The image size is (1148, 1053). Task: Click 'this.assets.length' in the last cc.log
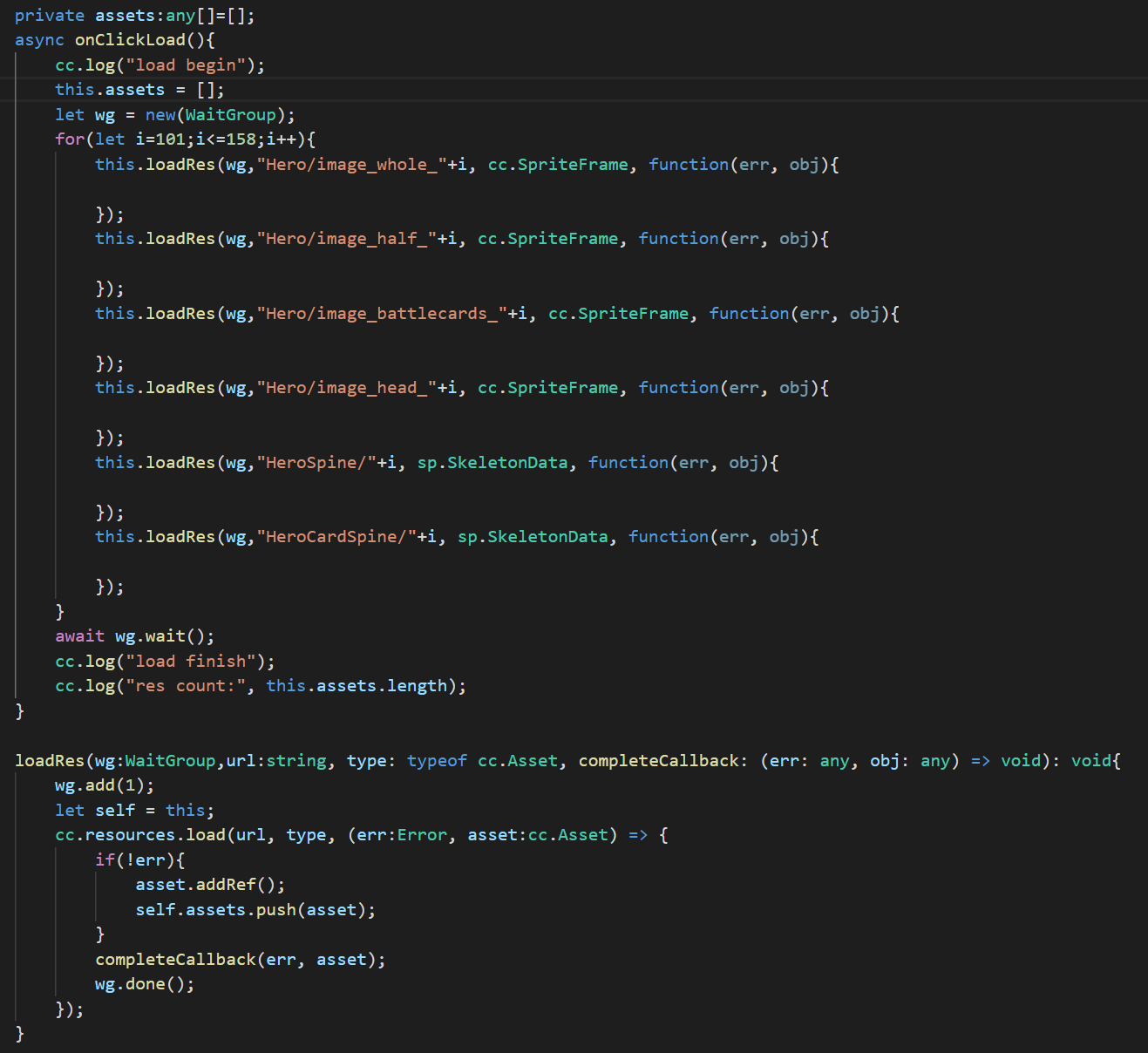[x=357, y=686]
